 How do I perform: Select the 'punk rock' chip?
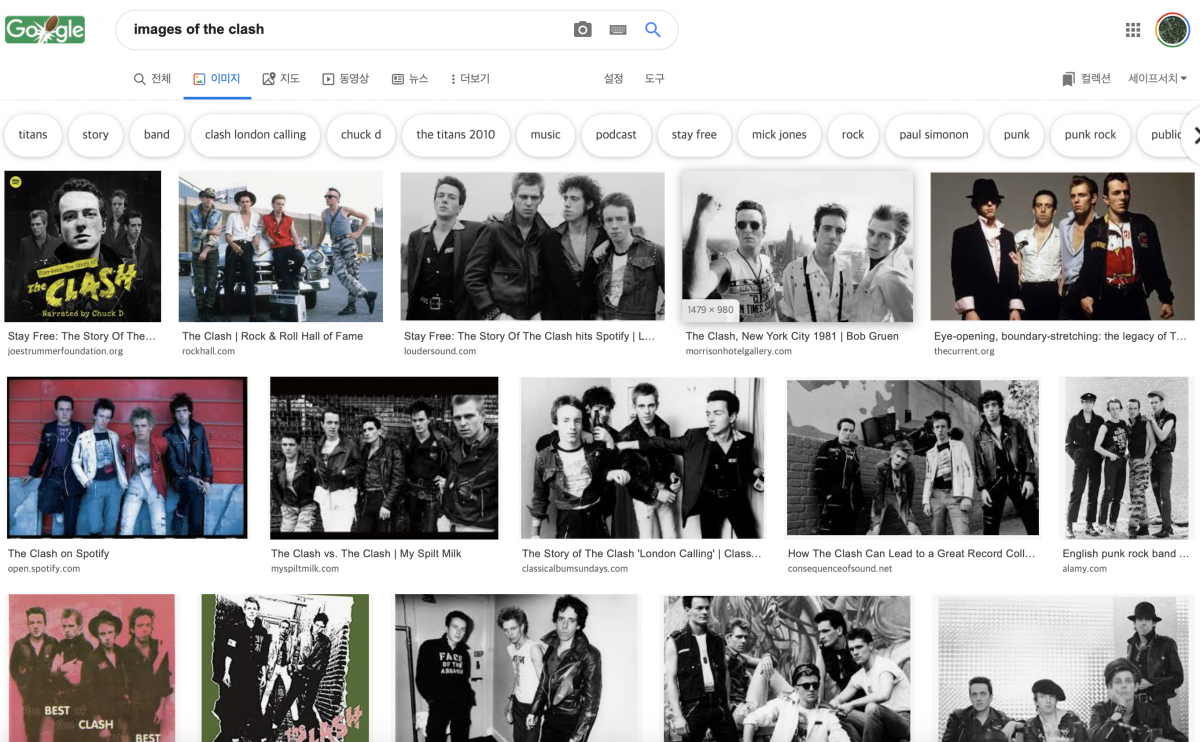[1091, 135]
